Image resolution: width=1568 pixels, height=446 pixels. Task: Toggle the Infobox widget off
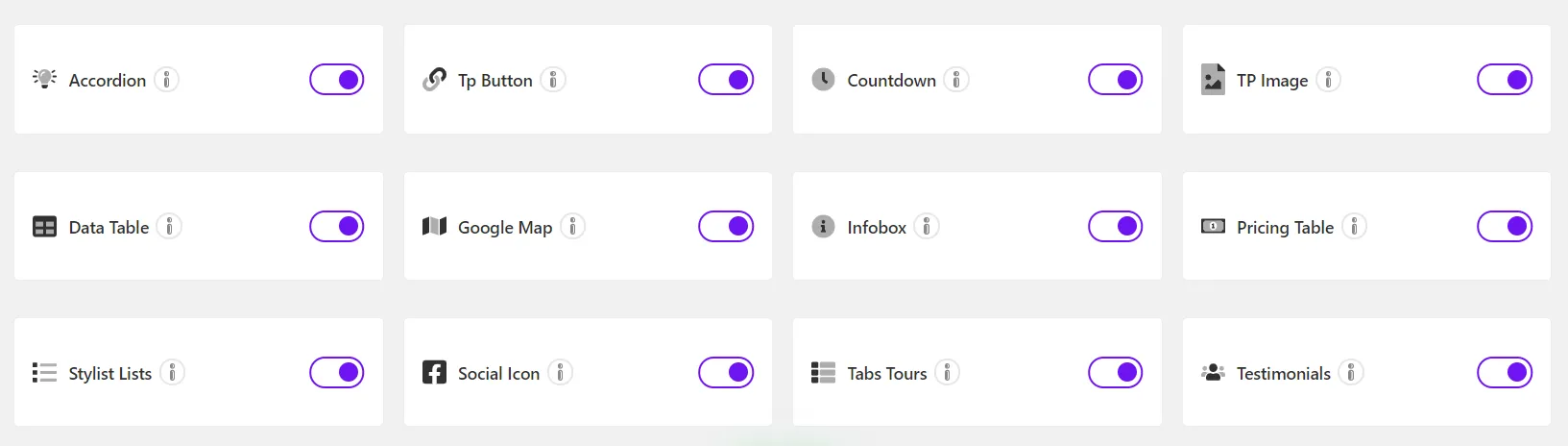pyautogui.click(x=1115, y=227)
